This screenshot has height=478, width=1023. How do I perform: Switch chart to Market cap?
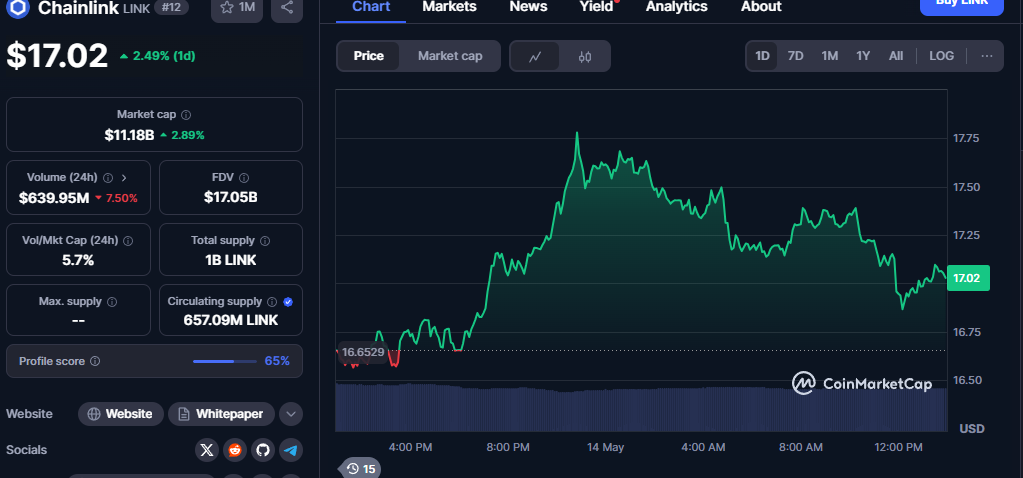point(450,56)
